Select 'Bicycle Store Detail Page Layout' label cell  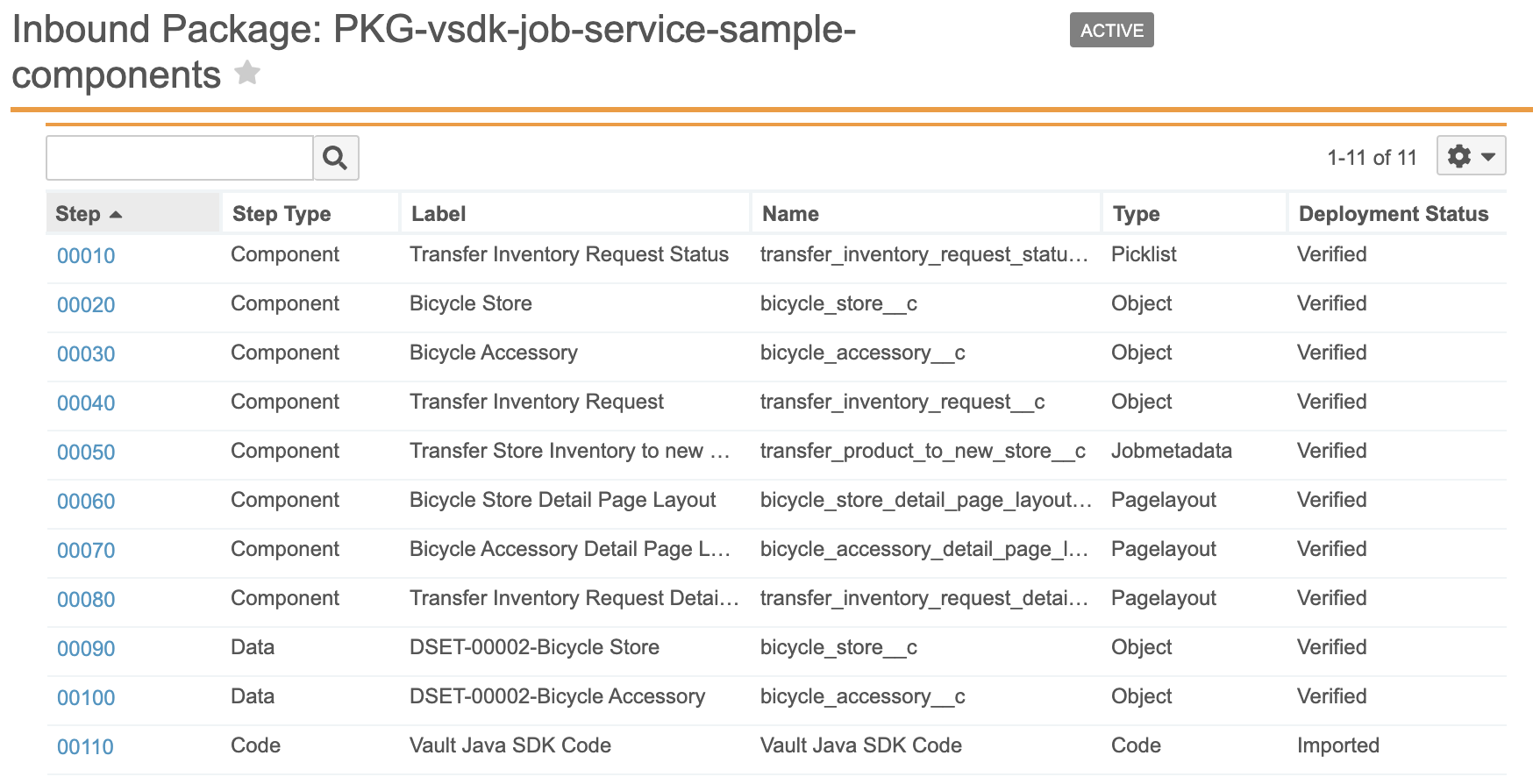point(563,500)
